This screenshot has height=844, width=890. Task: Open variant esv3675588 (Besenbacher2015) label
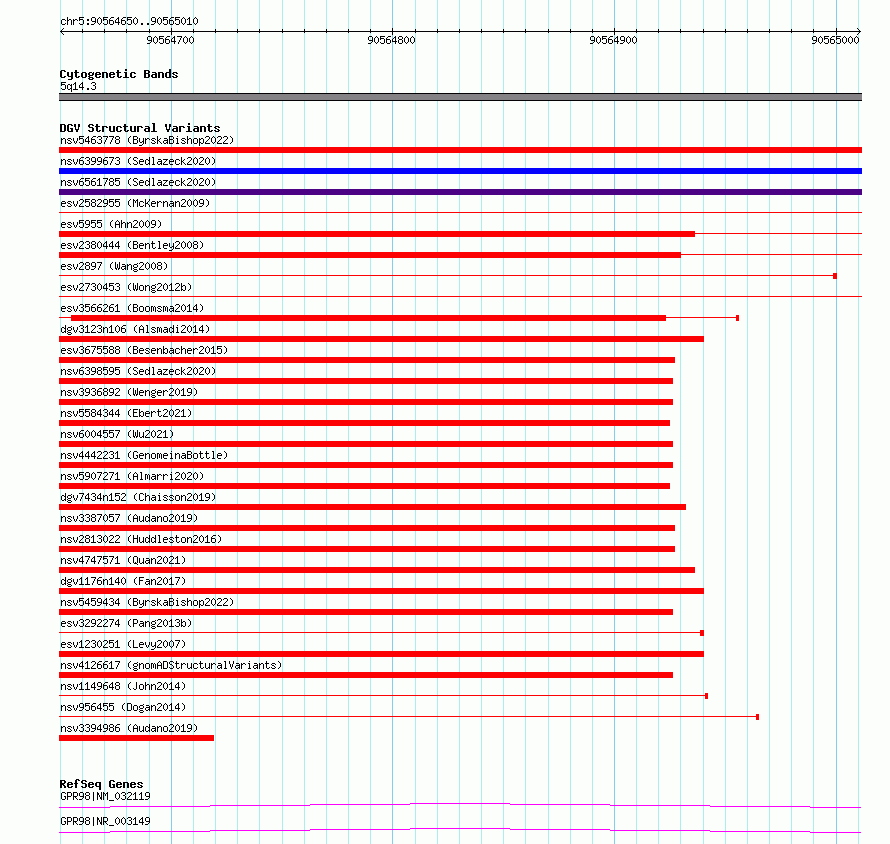[x=144, y=350]
